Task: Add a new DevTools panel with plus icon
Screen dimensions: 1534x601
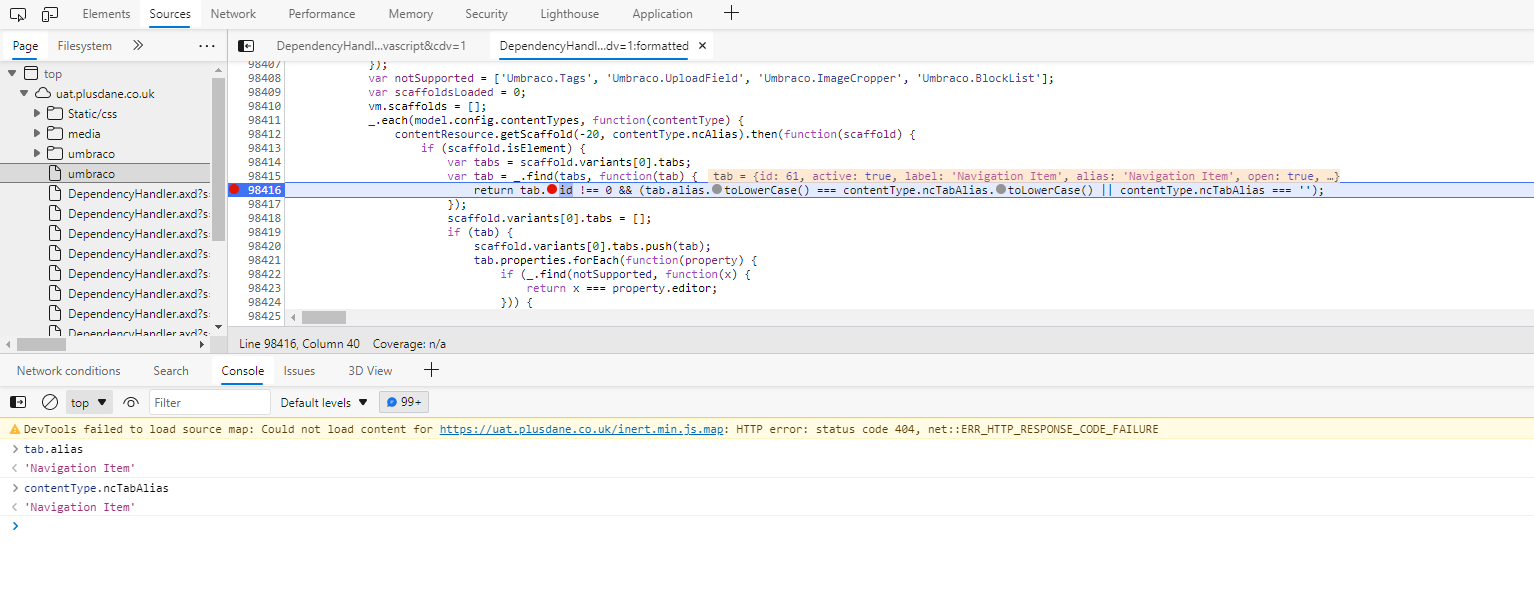Action: (731, 13)
